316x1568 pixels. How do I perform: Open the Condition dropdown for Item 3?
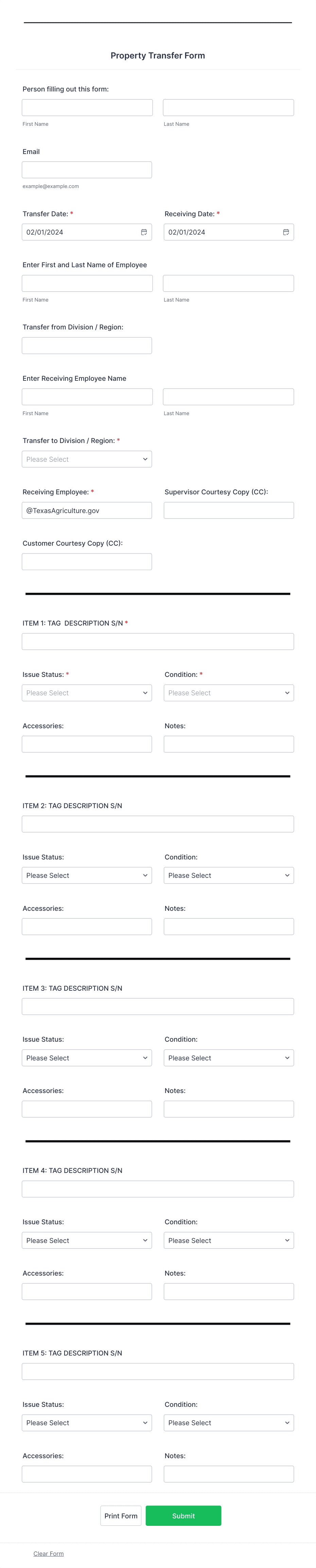228,1057
